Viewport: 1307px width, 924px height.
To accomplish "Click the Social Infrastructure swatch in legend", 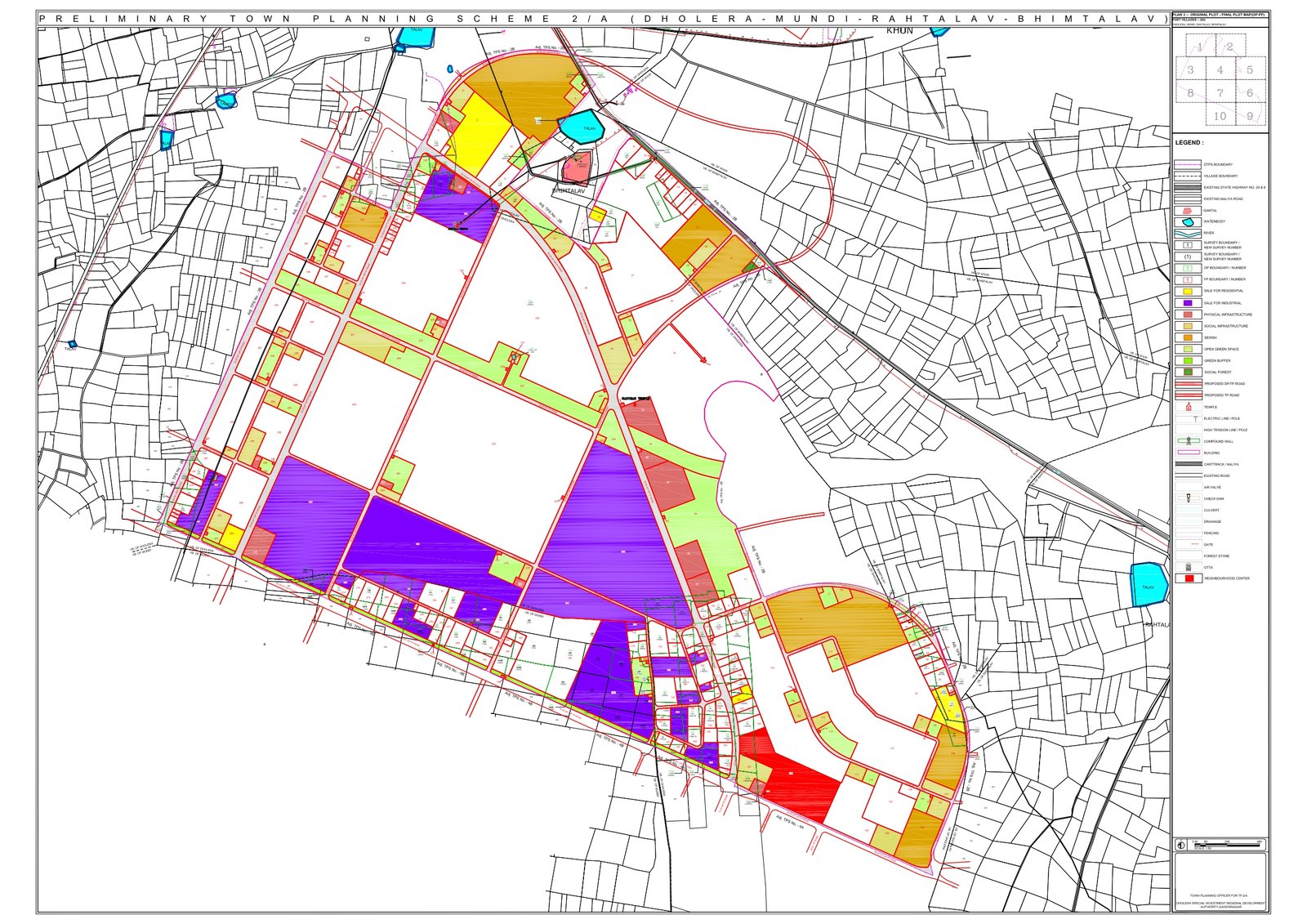I will tap(1188, 325).
